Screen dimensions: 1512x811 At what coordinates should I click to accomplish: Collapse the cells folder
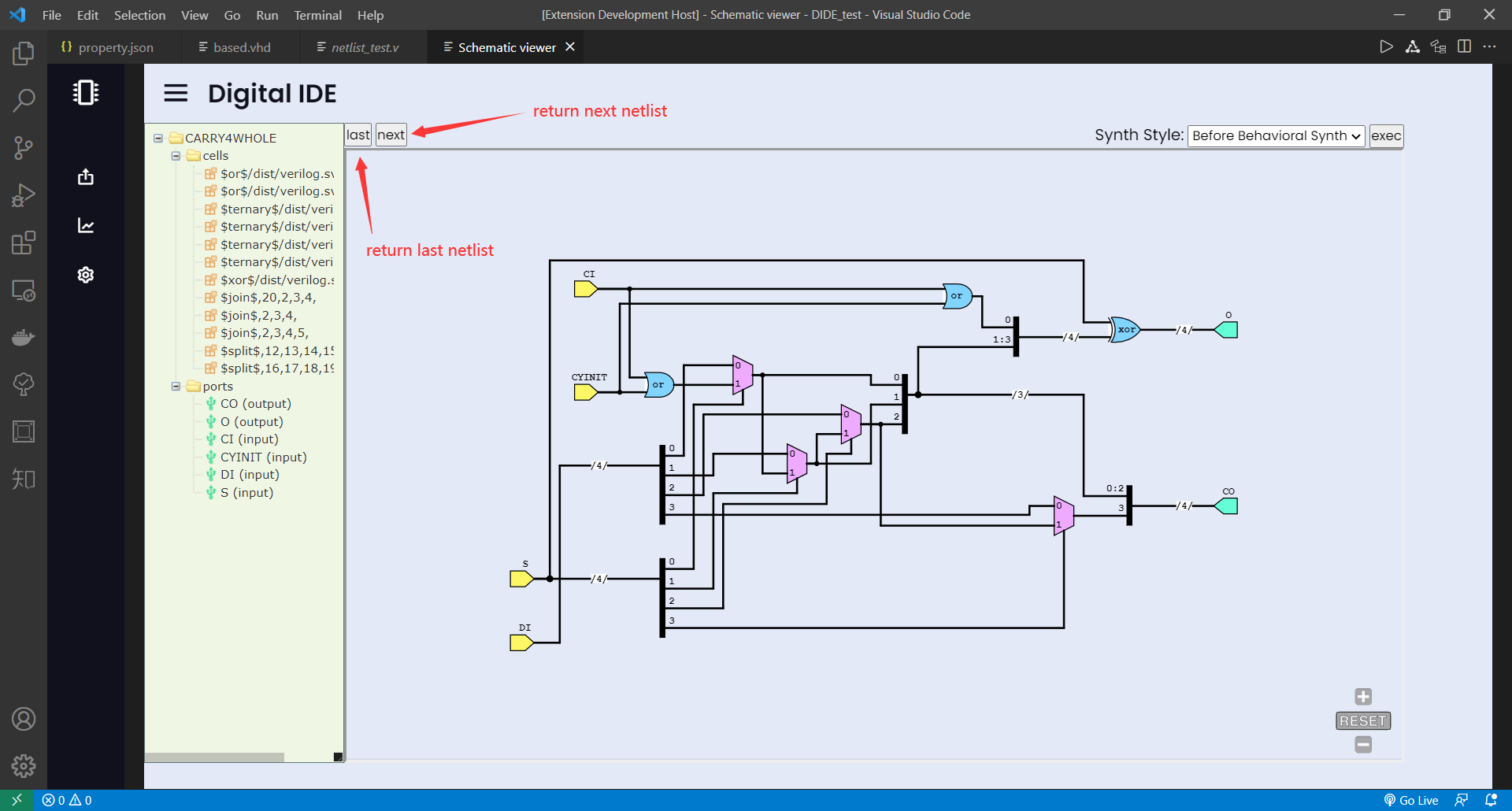176,156
